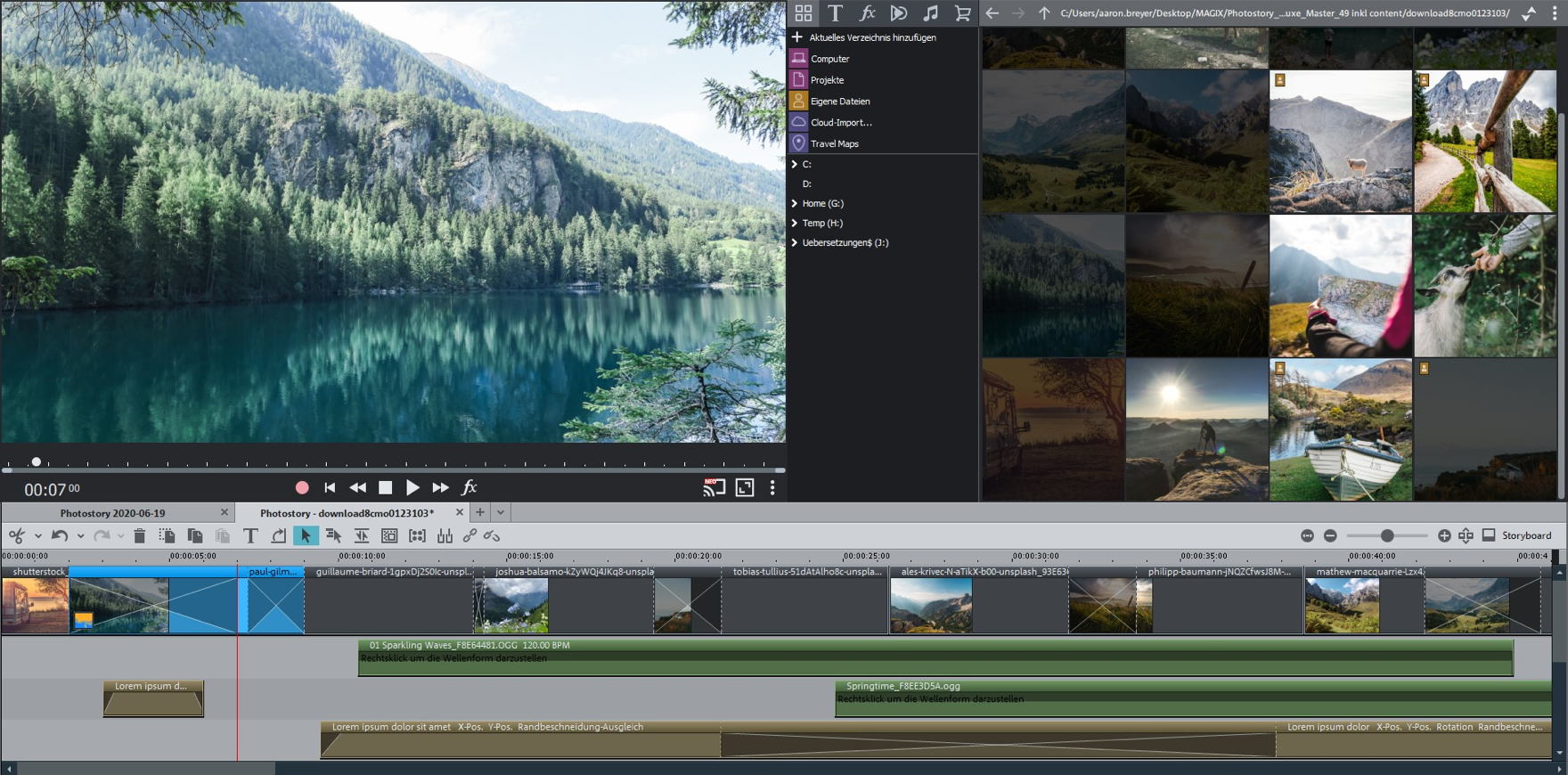Open the shopping cart store tab
Image resolution: width=1568 pixels, height=775 pixels.
point(962,13)
